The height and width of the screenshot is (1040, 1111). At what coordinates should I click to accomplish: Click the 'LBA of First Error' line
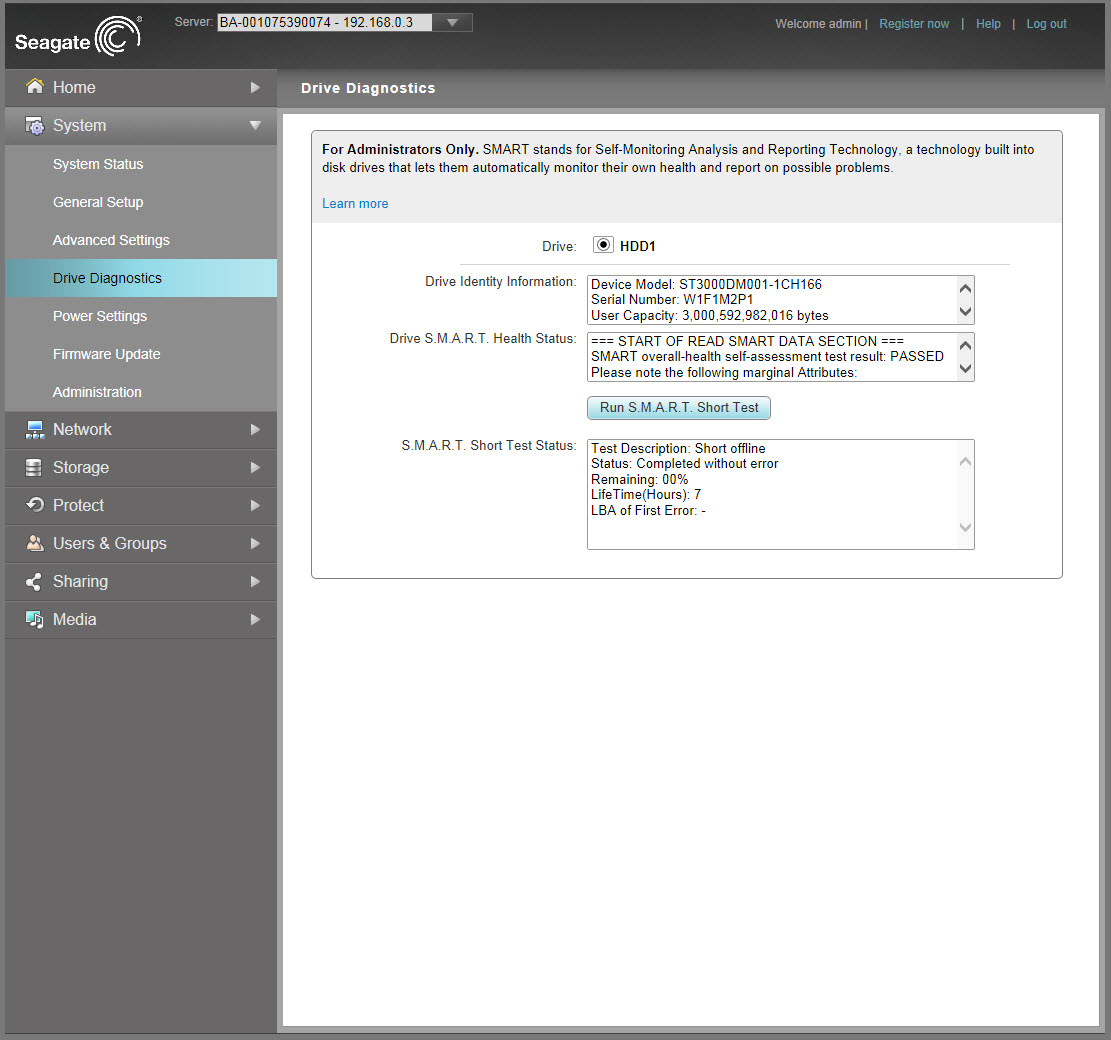tap(648, 510)
